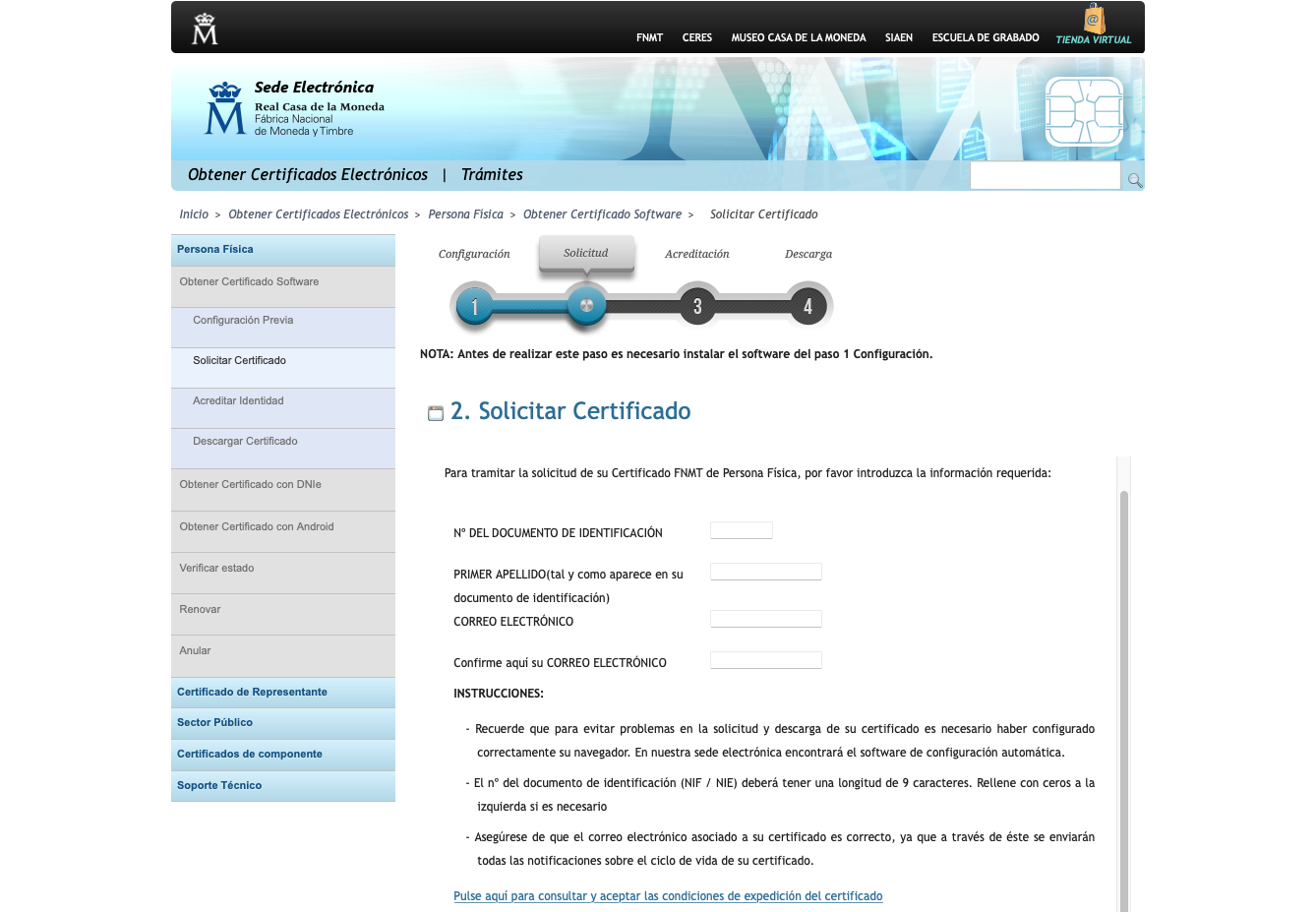Open Configuración Previa in the sidebar

[283, 328]
